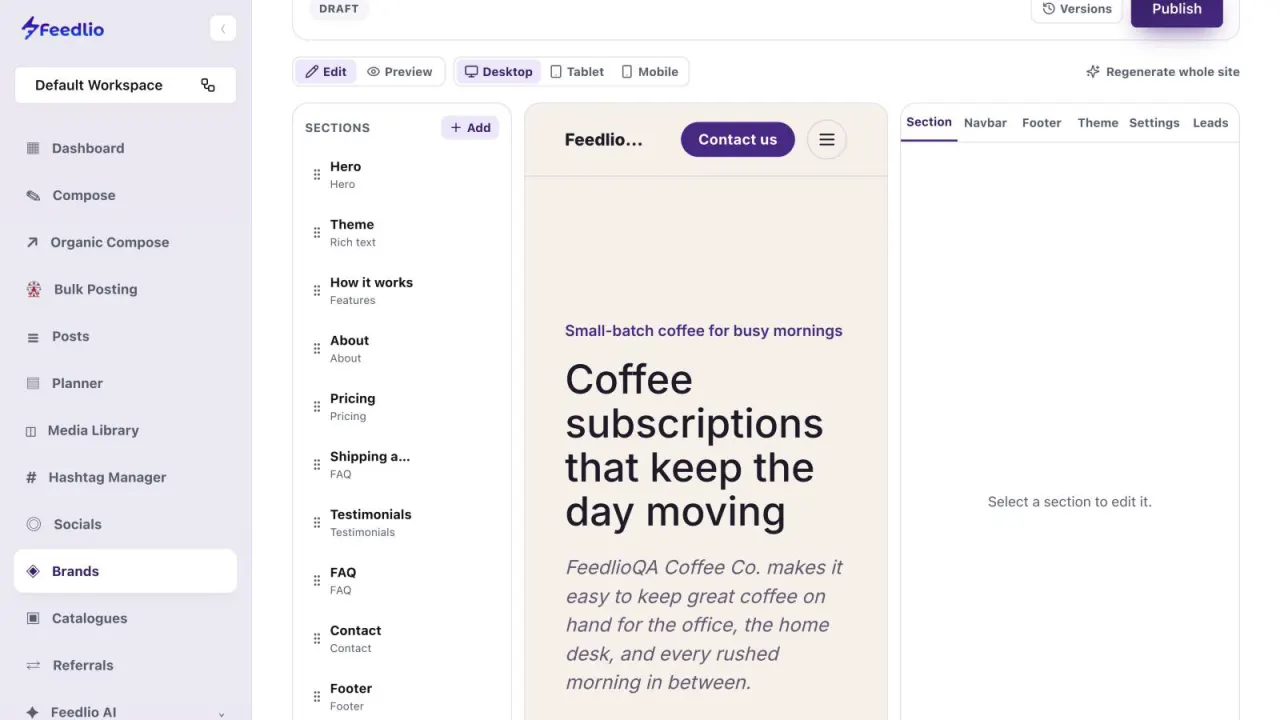Switch to the Navbar tab
Viewport: 1280px width, 720px height.
pos(985,123)
